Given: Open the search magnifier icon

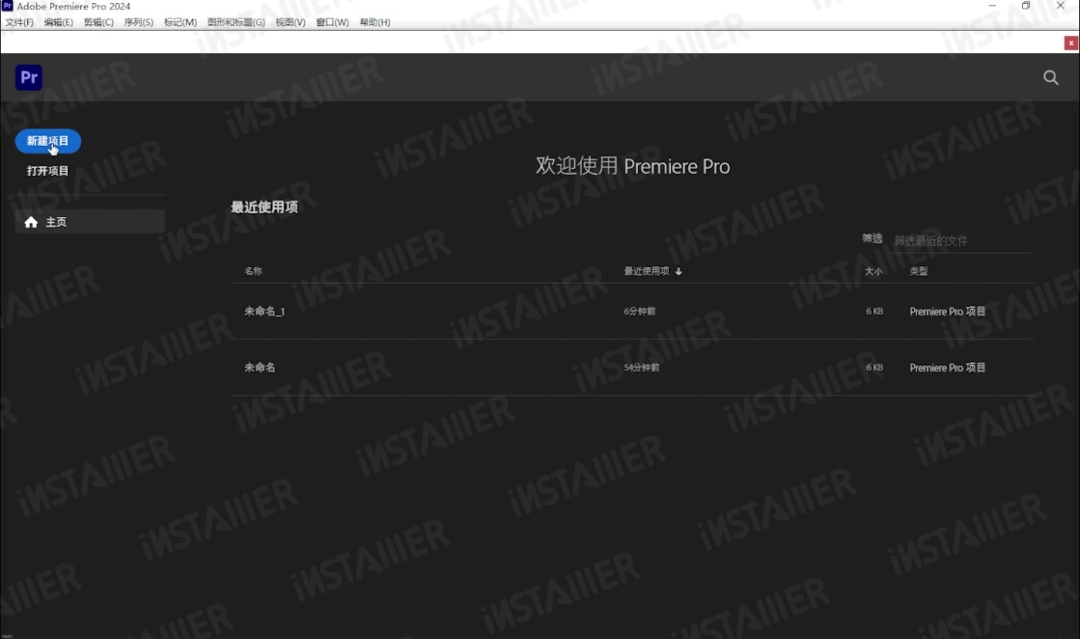Looking at the screenshot, I should [x=1050, y=78].
